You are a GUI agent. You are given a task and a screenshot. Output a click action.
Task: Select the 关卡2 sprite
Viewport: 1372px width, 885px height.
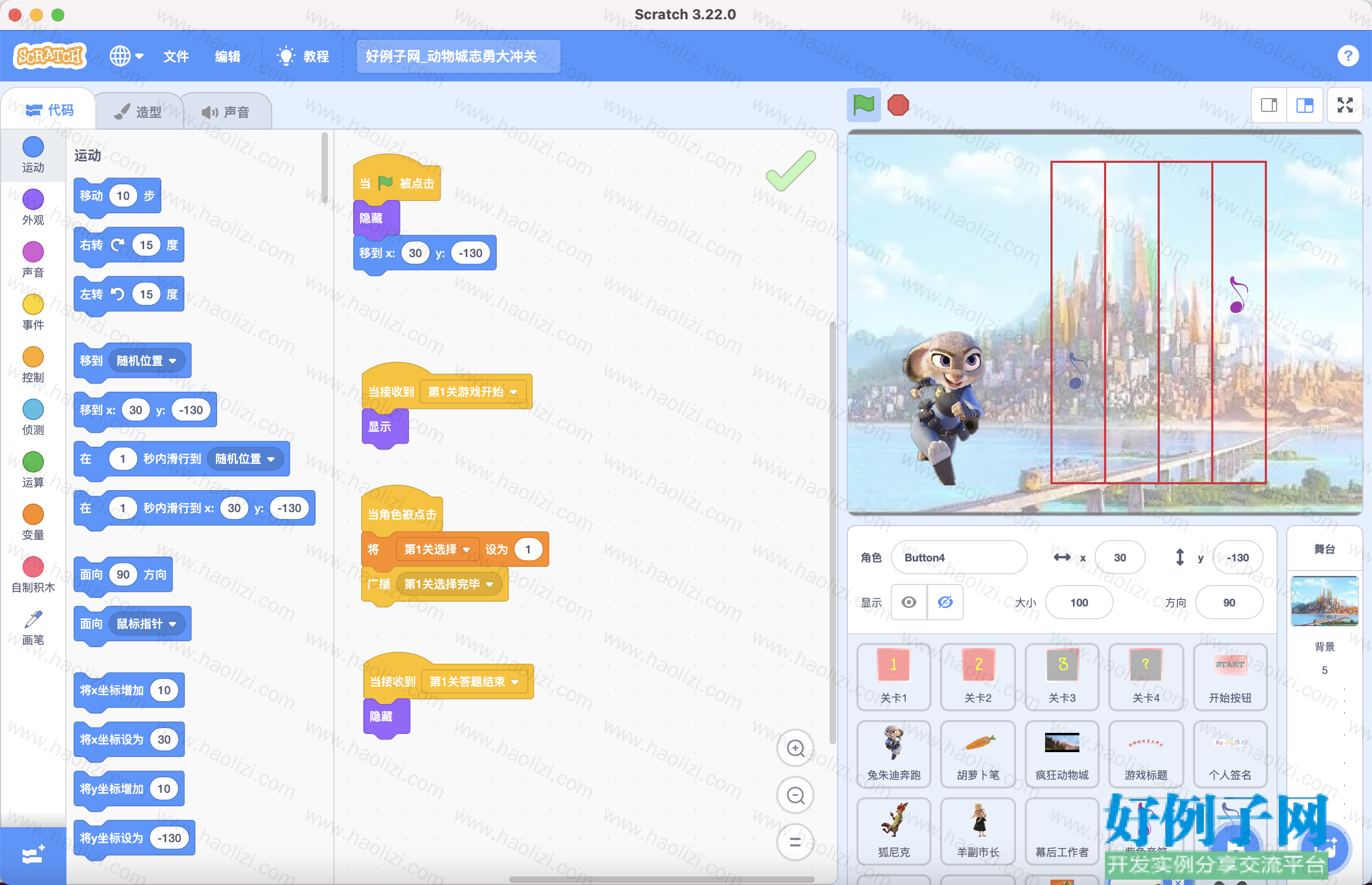pos(978,677)
